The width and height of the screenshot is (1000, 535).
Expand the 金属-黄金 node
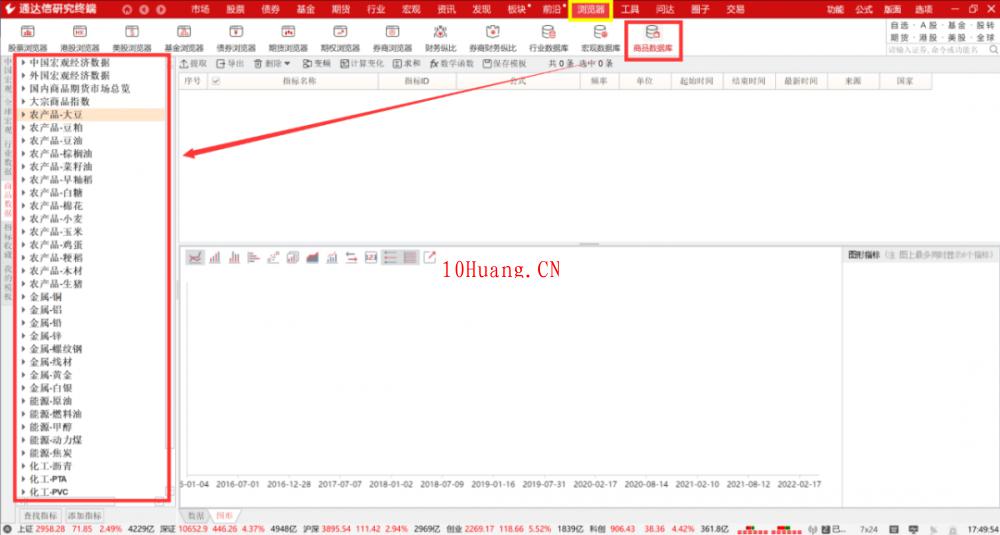(x=24, y=375)
